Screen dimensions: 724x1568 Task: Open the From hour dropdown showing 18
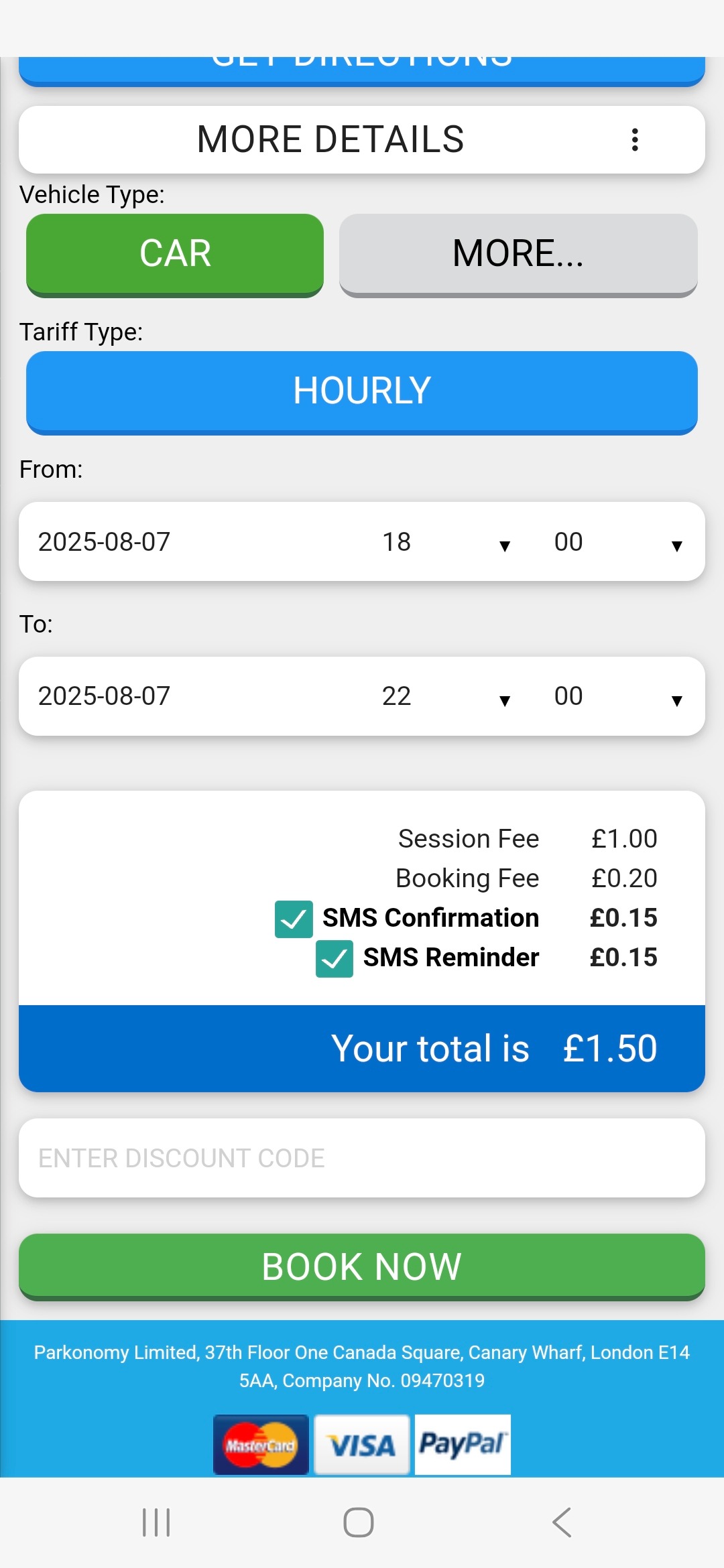(x=446, y=542)
